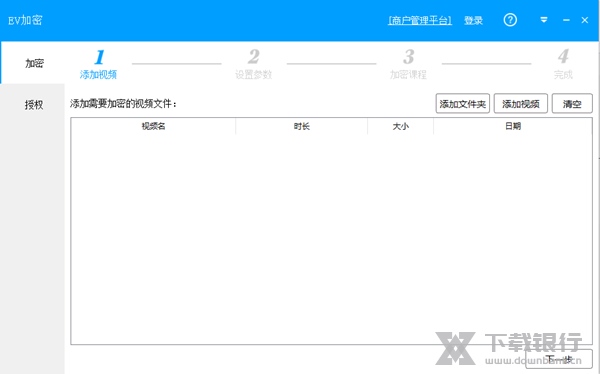The image size is (600, 374).
Task: Close the EV加密 window
Action: tap(585, 20)
